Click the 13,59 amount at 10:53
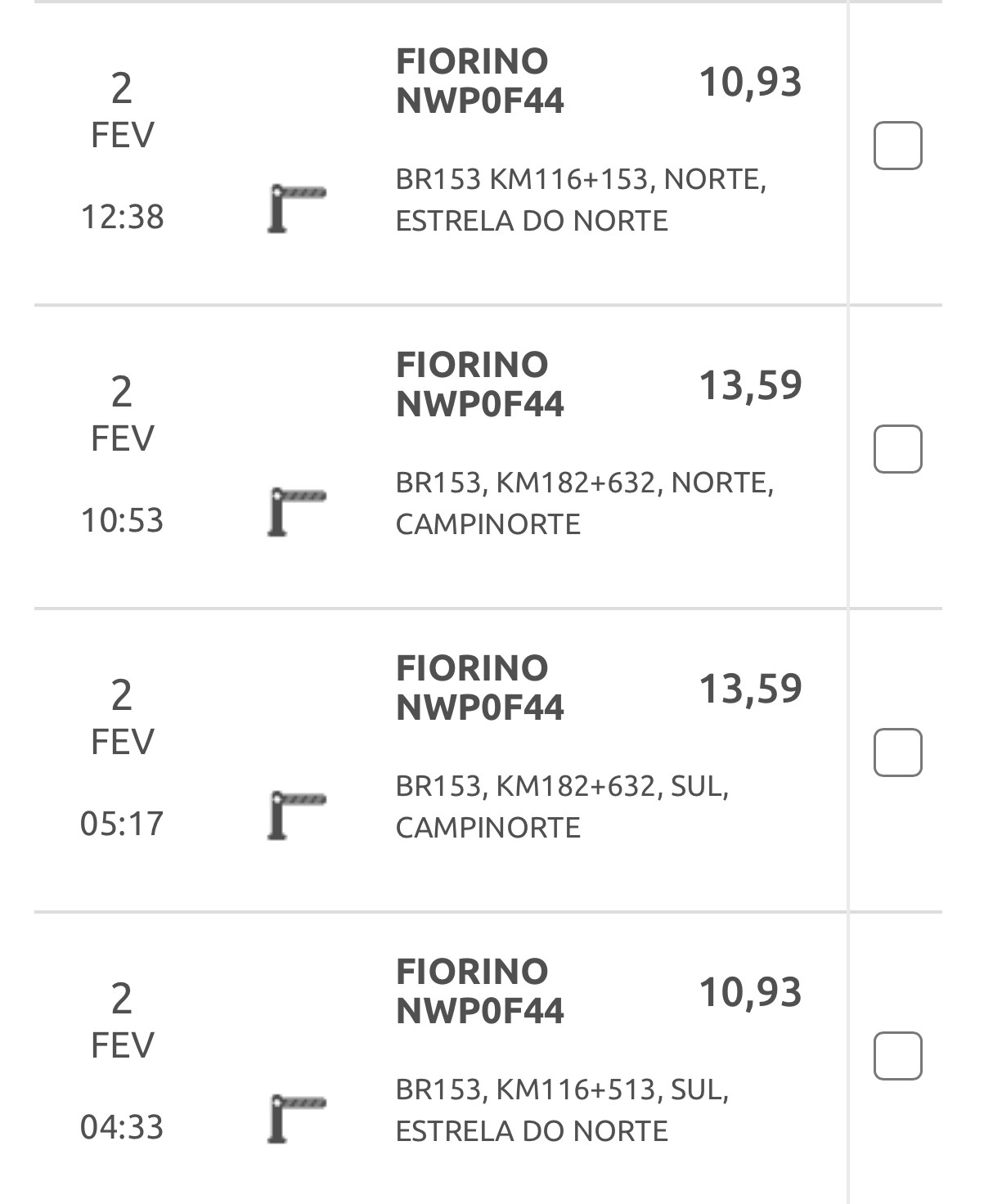 (x=750, y=385)
